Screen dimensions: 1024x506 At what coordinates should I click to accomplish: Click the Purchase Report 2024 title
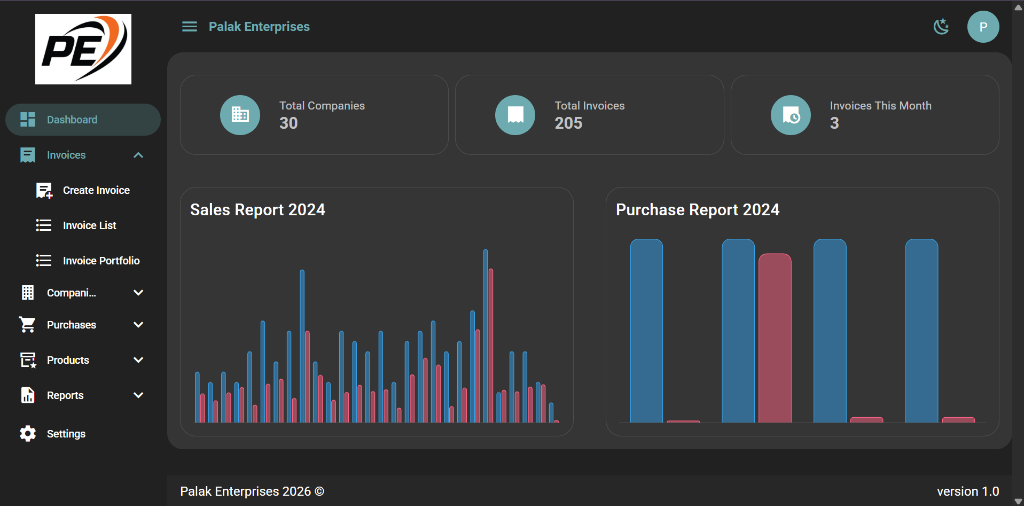(x=697, y=210)
